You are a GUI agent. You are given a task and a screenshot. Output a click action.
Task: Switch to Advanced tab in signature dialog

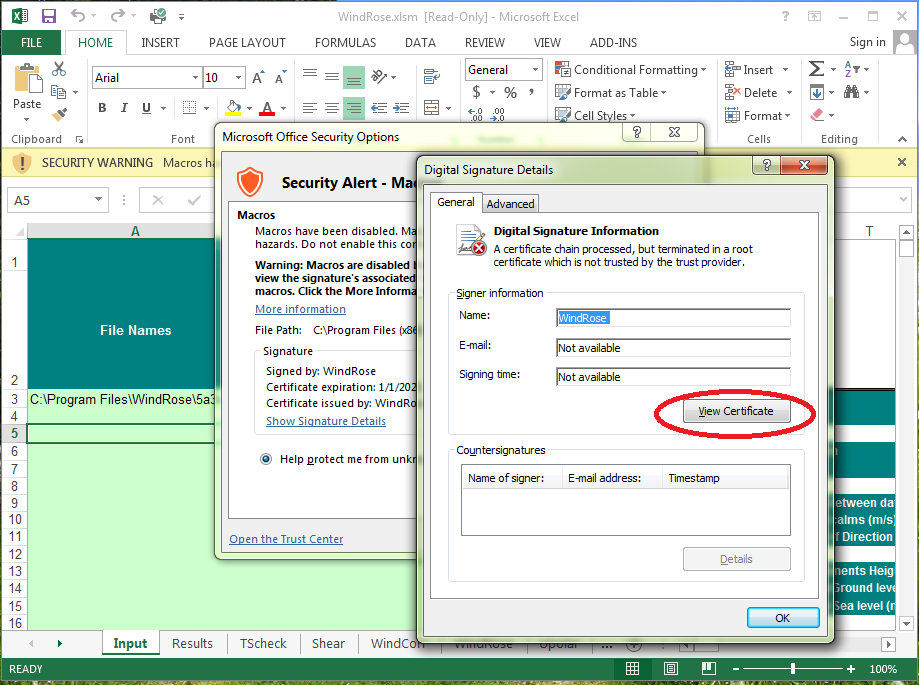coord(510,204)
